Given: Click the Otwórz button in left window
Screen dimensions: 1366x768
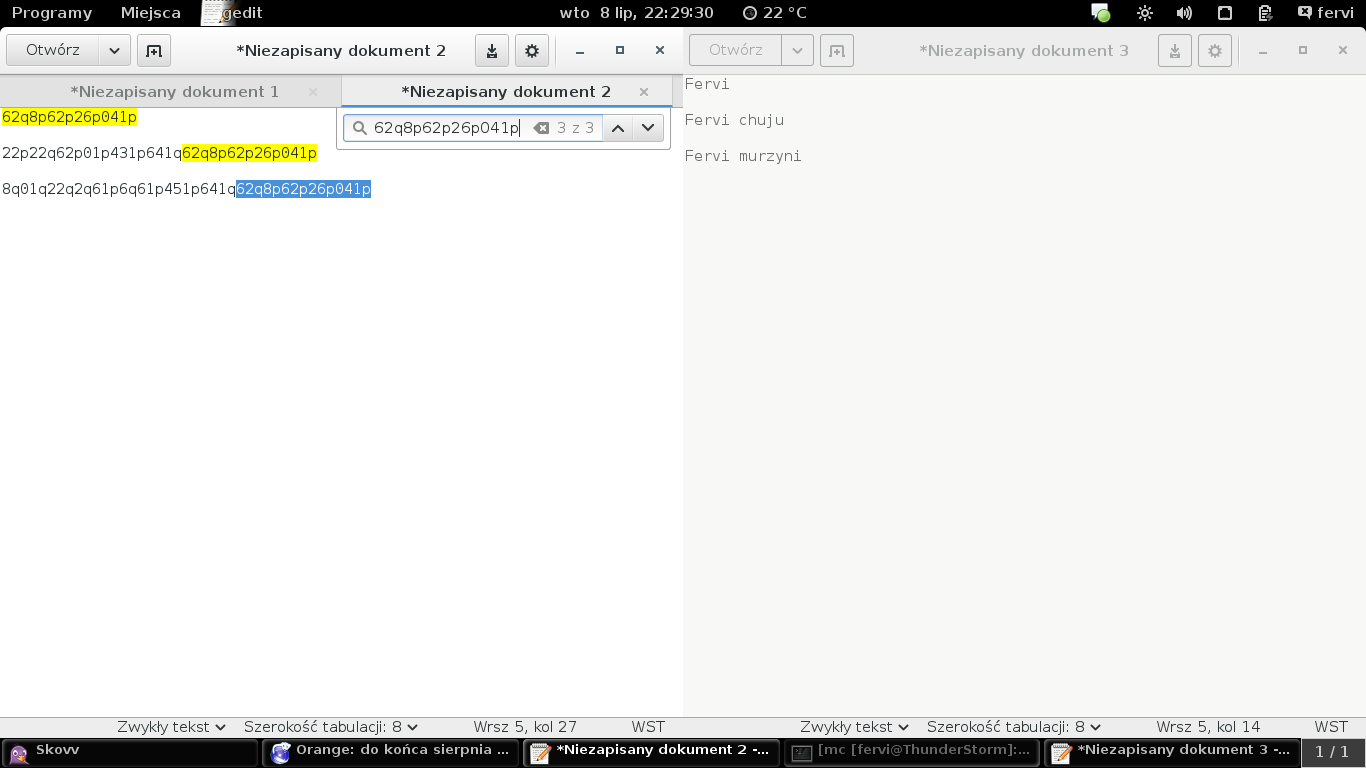Looking at the screenshot, I should coord(53,51).
